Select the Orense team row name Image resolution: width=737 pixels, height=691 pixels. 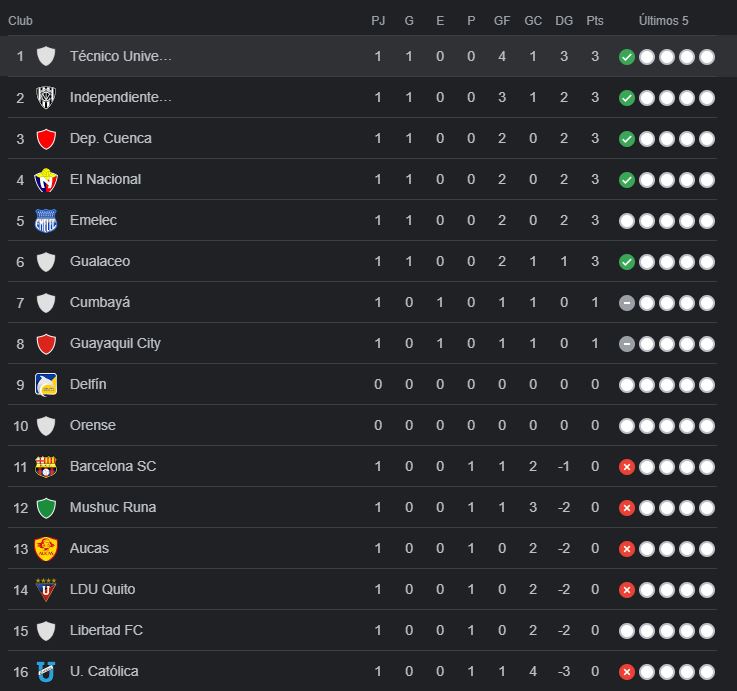93,425
